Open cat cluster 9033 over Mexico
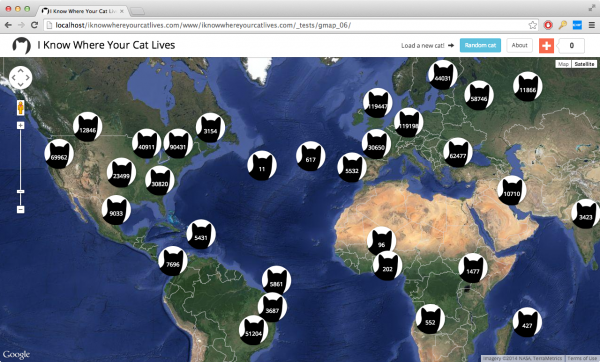Image resolution: width=600 pixels, height=362 pixels. [x=116, y=210]
